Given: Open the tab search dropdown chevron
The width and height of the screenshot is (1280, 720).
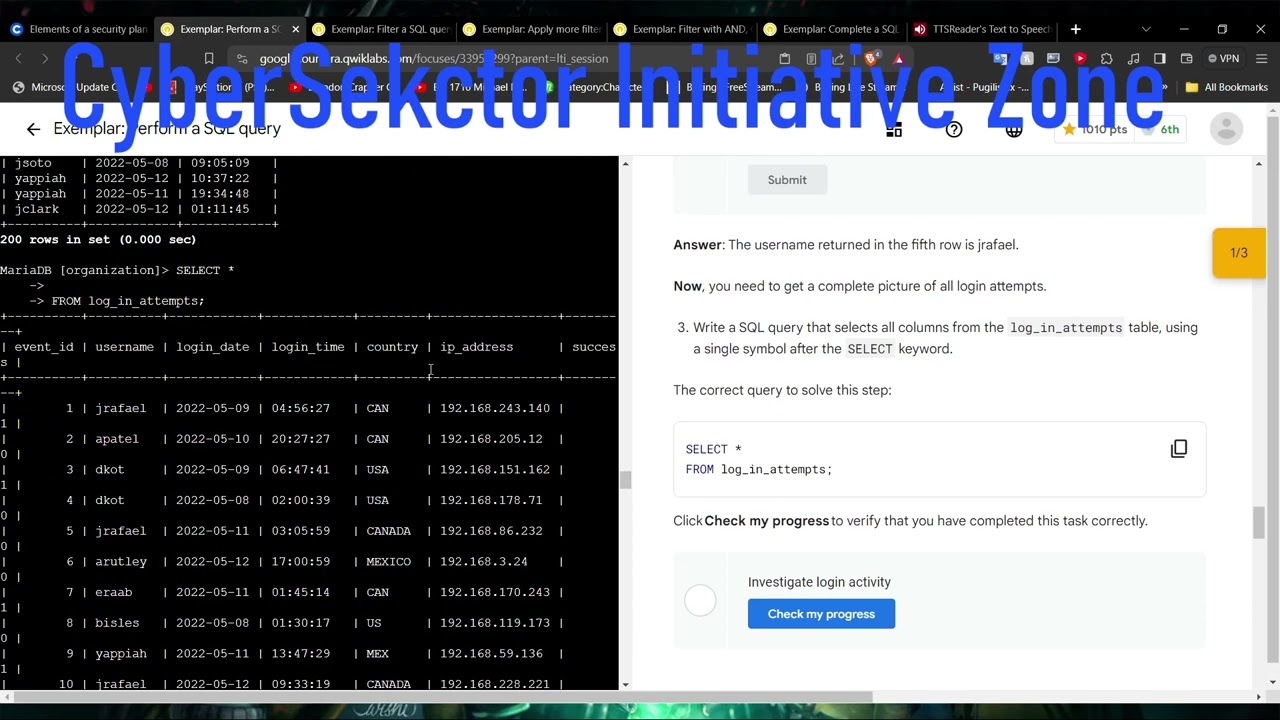Looking at the screenshot, I should [x=1146, y=29].
